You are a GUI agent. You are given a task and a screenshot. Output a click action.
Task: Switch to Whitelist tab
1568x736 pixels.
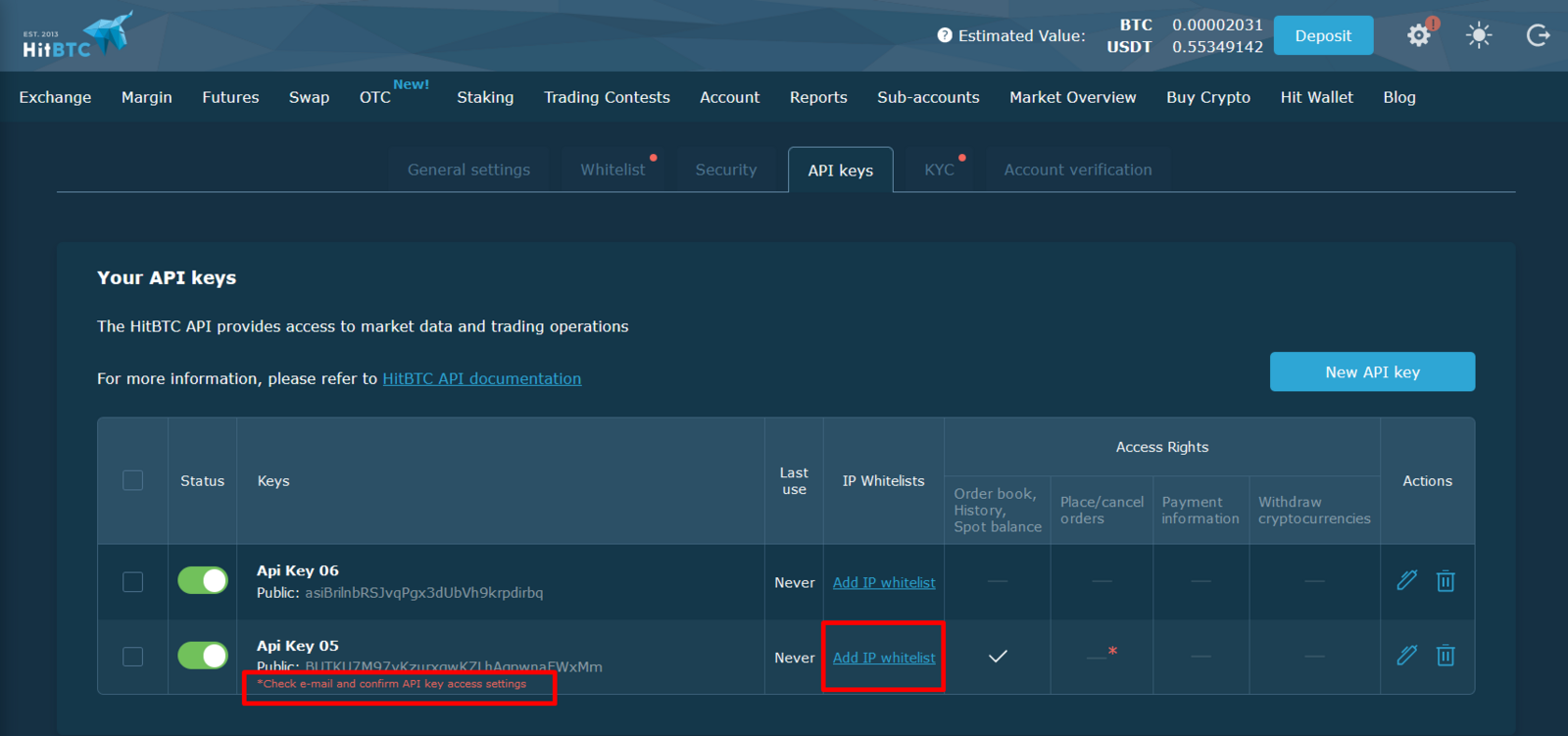(x=612, y=170)
